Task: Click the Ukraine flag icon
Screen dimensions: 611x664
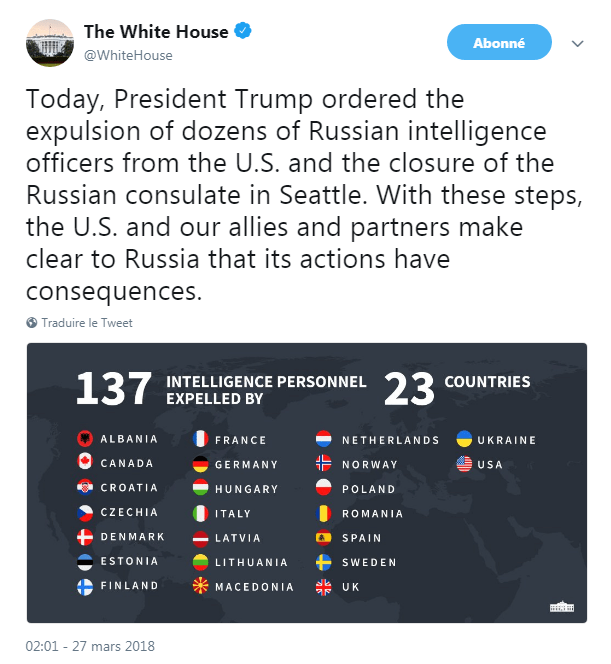Action: click(465, 439)
